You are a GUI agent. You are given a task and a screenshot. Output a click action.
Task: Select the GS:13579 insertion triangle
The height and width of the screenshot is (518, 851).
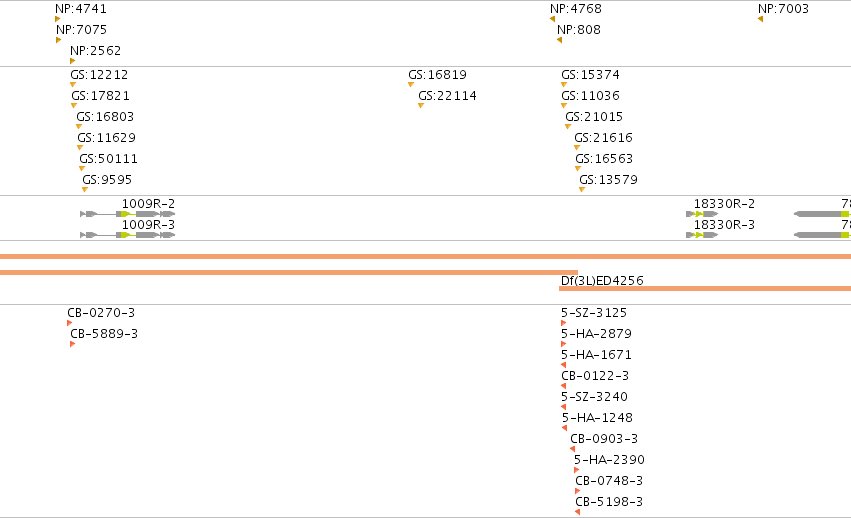click(x=582, y=189)
